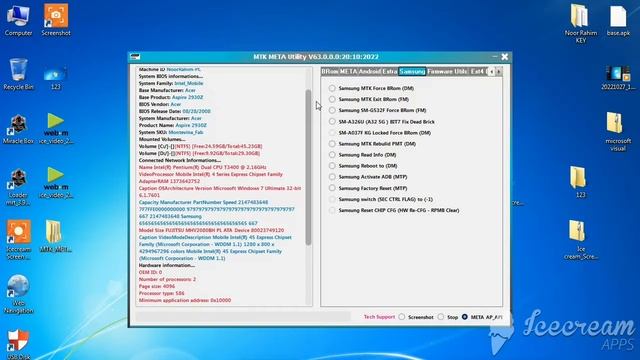640x360 pixels.
Task: Click the Page size: 4096 line
Action: point(157,286)
